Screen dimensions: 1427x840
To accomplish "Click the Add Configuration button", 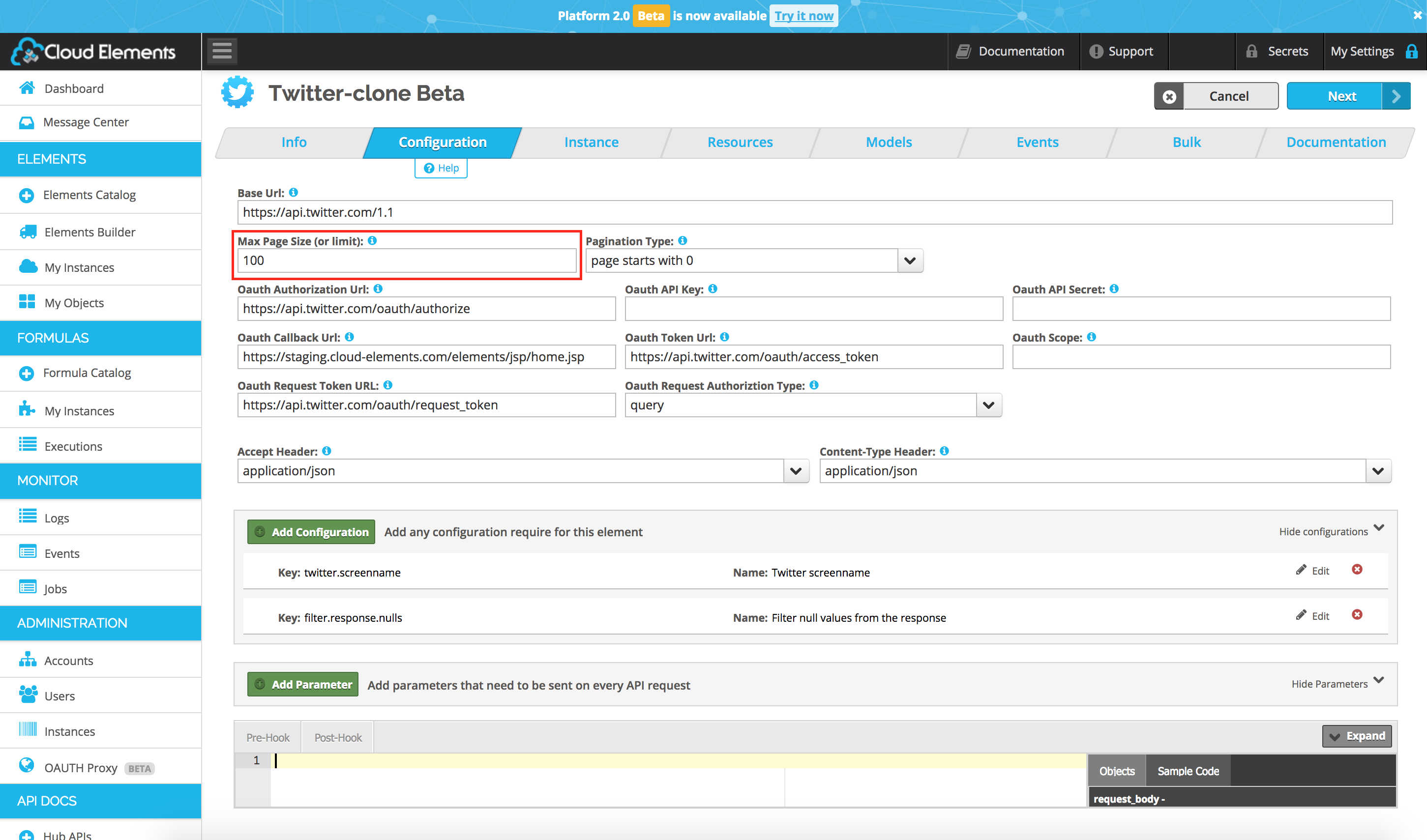I will (x=311, y=532).
